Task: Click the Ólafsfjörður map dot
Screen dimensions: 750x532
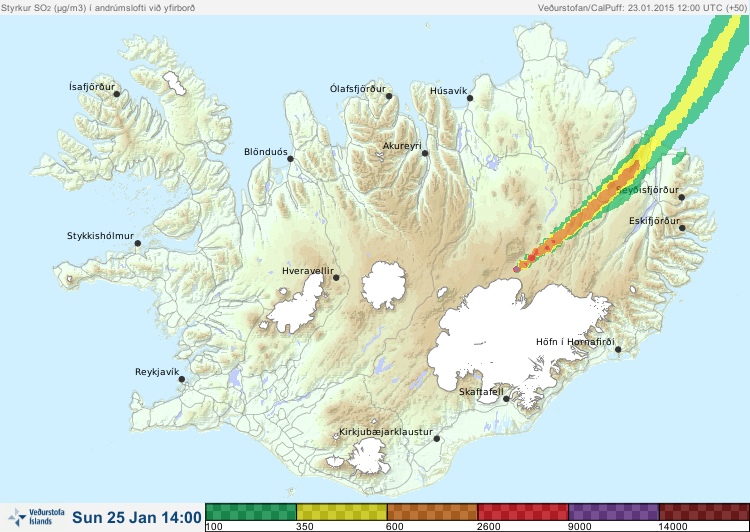Action: point(389,96)
